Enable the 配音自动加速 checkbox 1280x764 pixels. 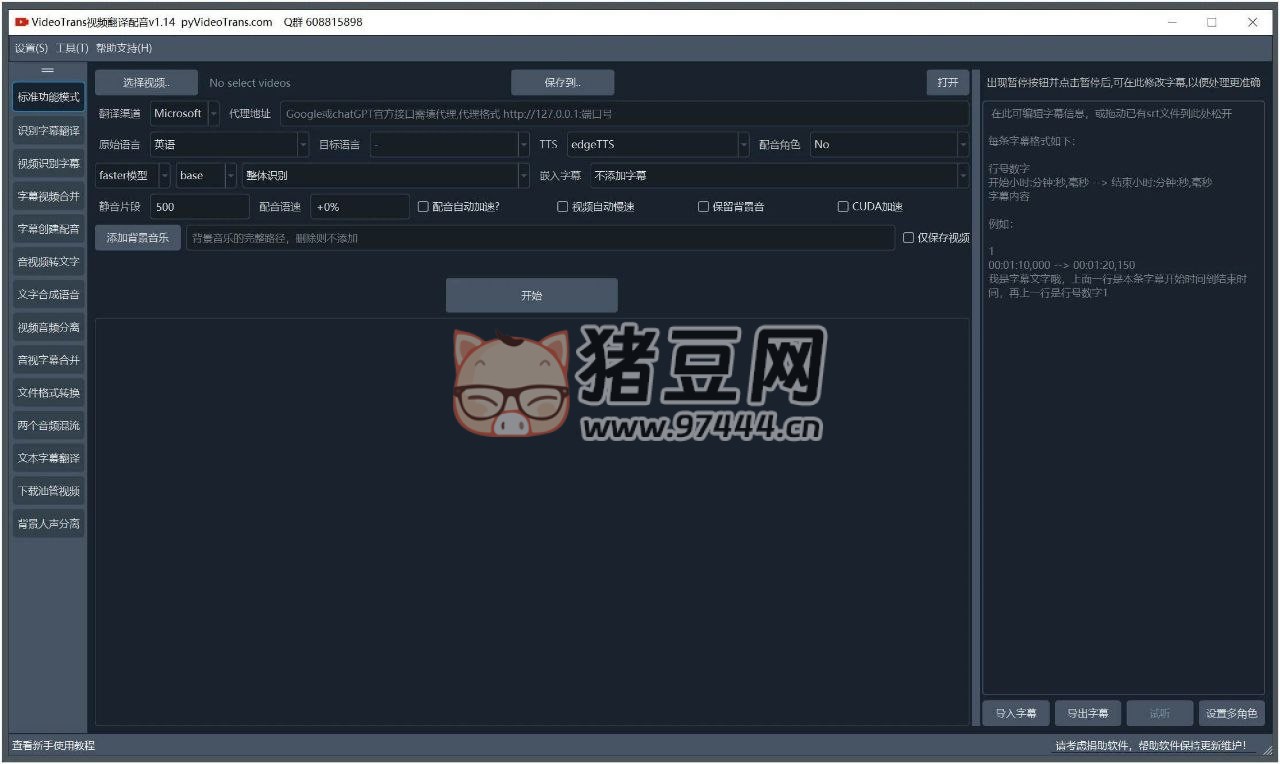423,207
